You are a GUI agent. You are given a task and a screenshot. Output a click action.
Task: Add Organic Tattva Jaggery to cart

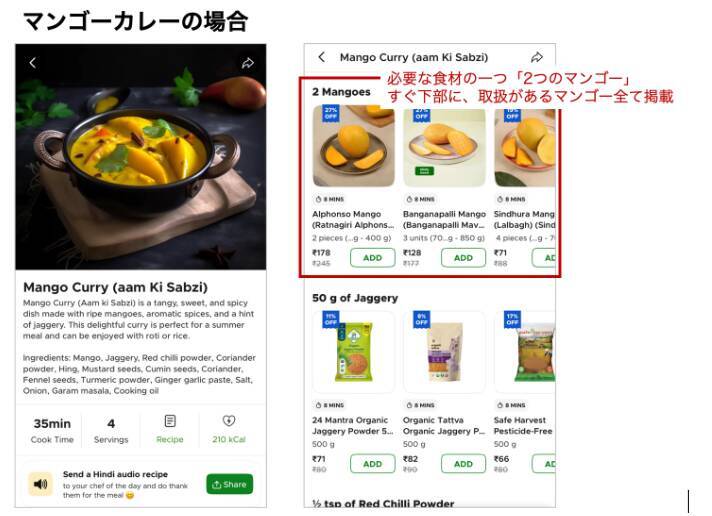coord(464,464)
